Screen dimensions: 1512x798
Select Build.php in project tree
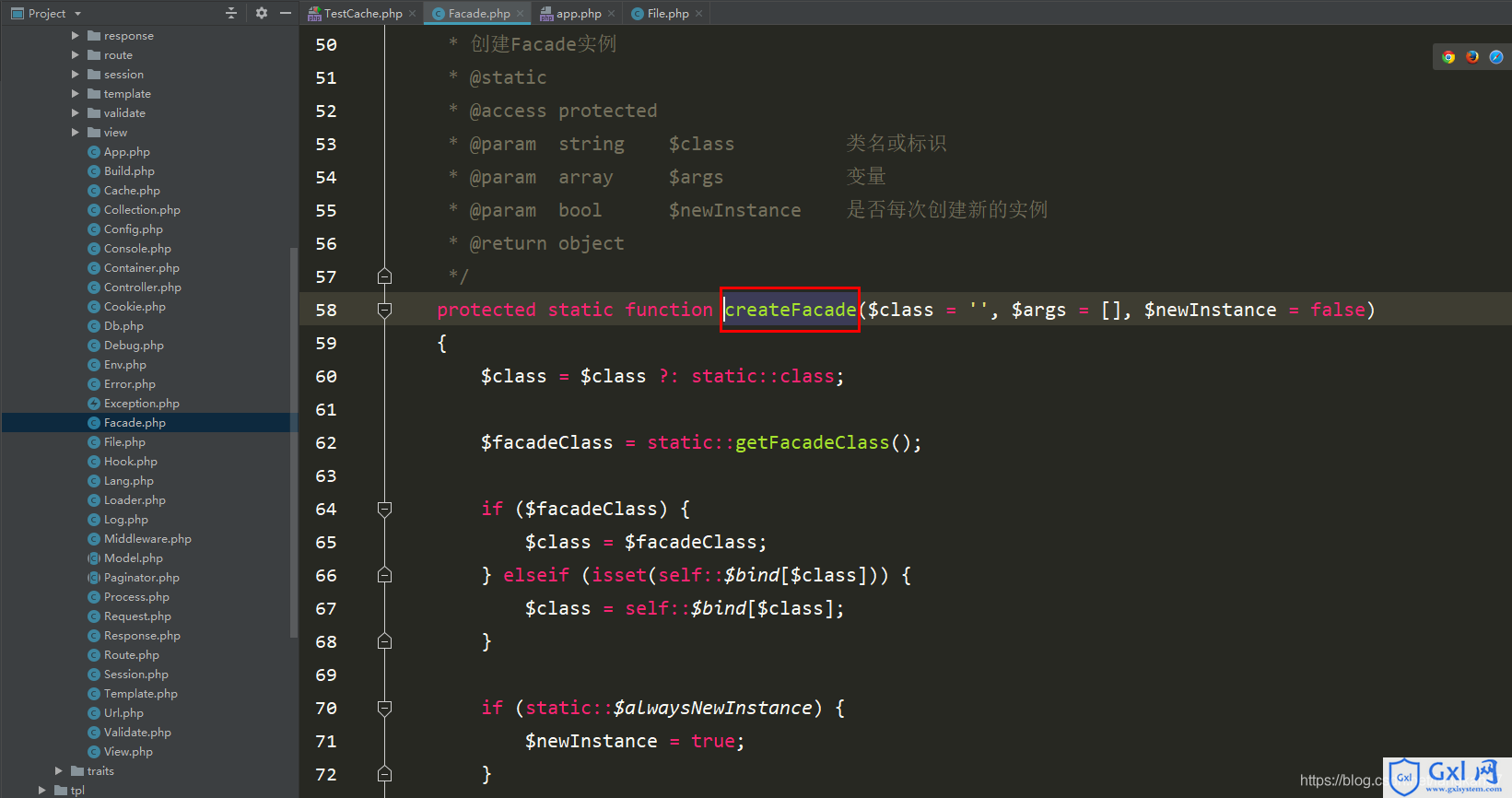tap(129, 171)
